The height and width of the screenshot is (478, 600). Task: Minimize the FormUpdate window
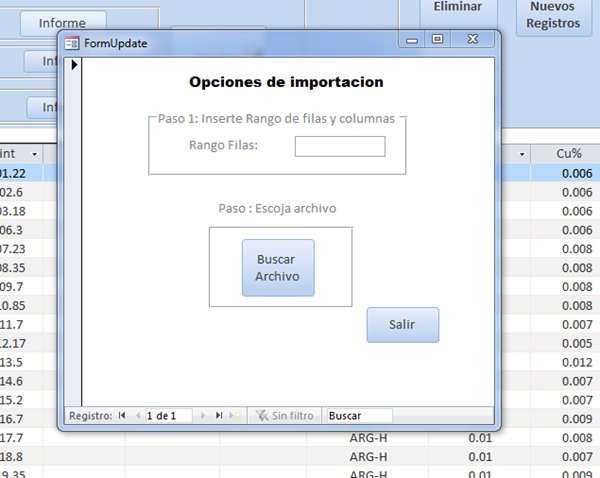point(412,39)
